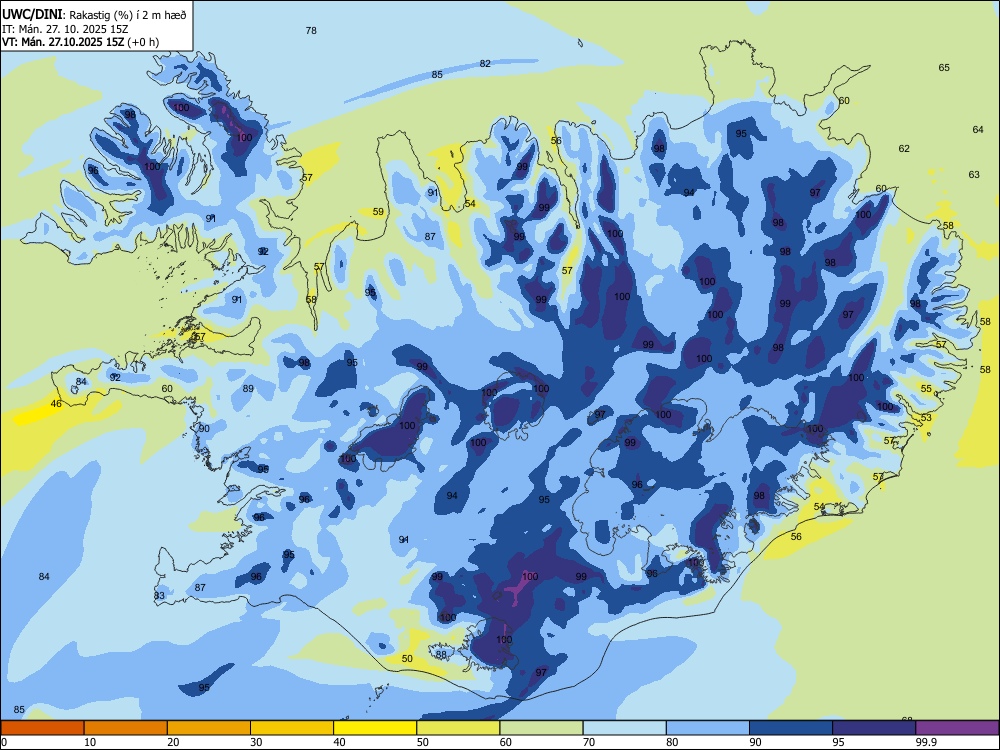
Task: Click the bright yellow 40–50 legend swatch
Action: [375, 728]
